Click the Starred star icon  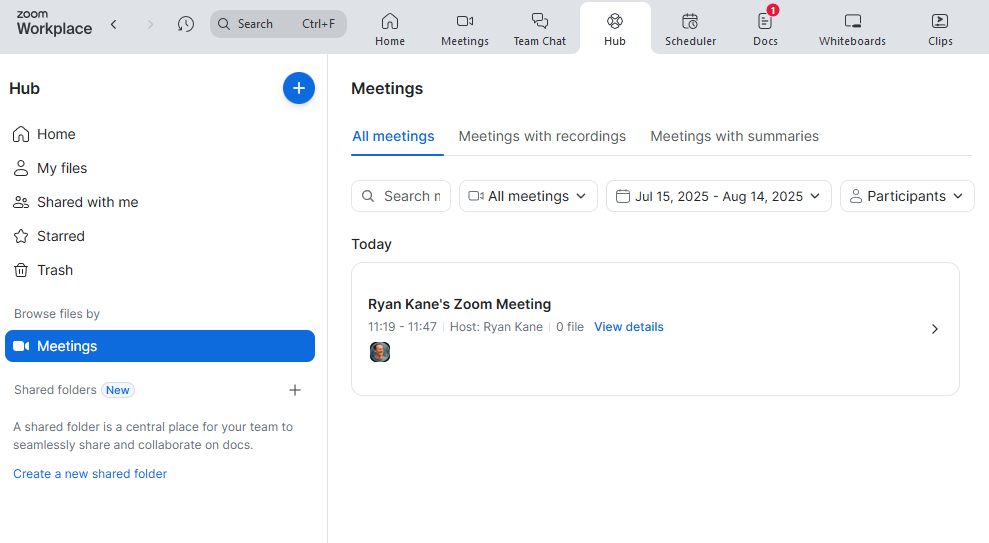point(21,236)
